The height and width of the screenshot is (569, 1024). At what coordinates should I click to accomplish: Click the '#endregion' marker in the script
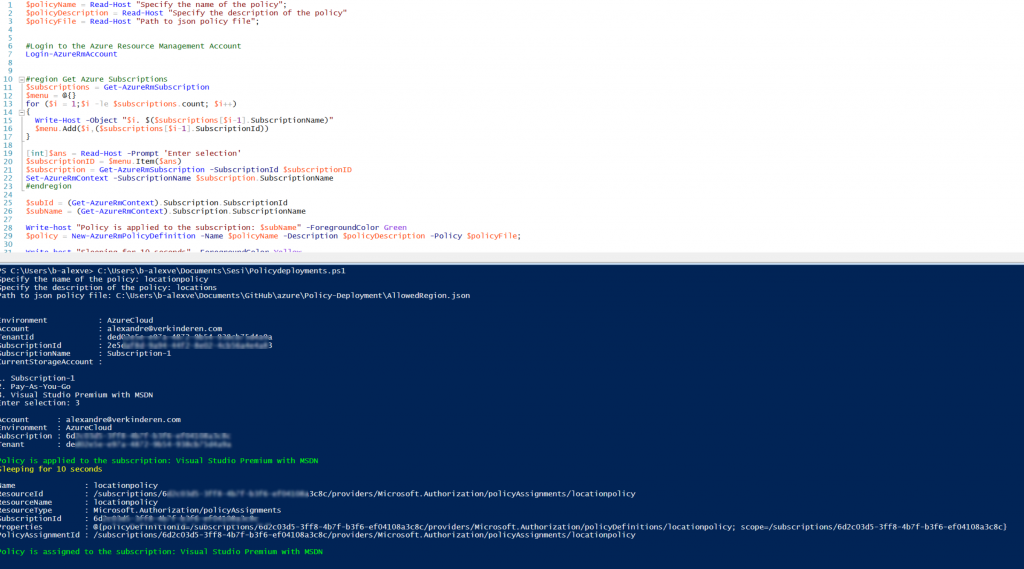pyautogui.click(x=49, y=186)
